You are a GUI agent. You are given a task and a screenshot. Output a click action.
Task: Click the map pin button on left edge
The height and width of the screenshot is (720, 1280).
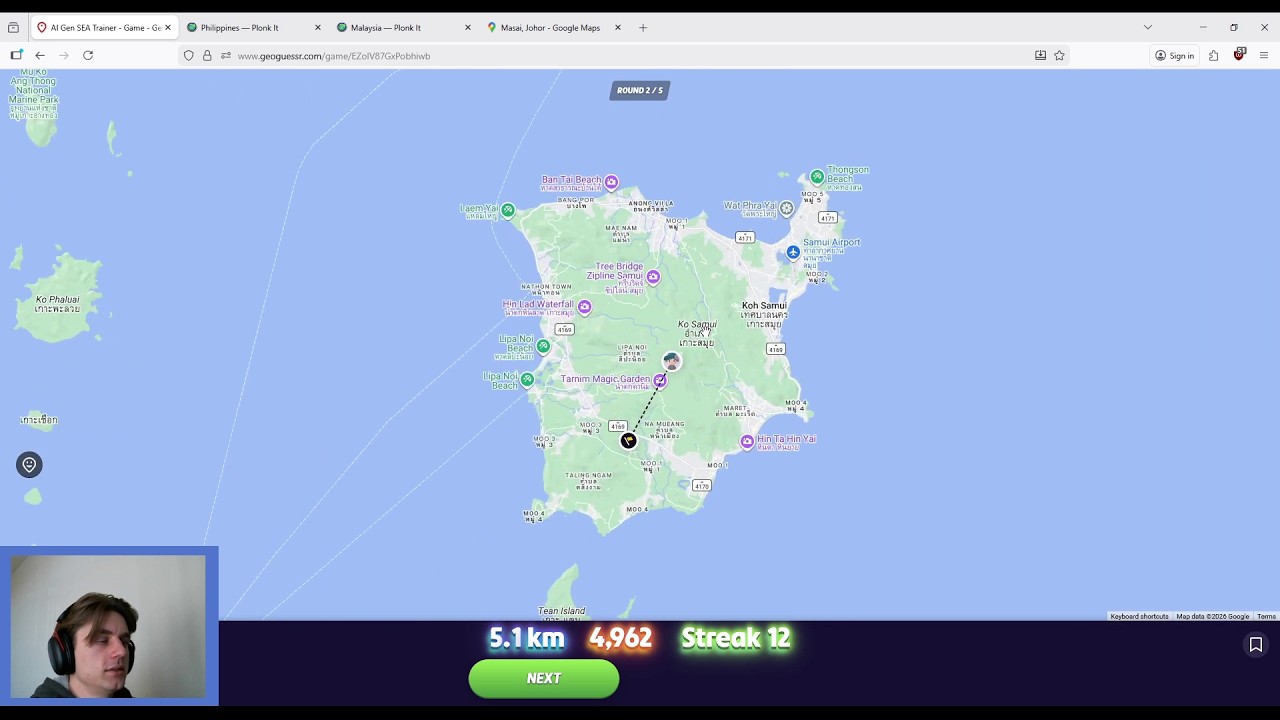[29, 464]
